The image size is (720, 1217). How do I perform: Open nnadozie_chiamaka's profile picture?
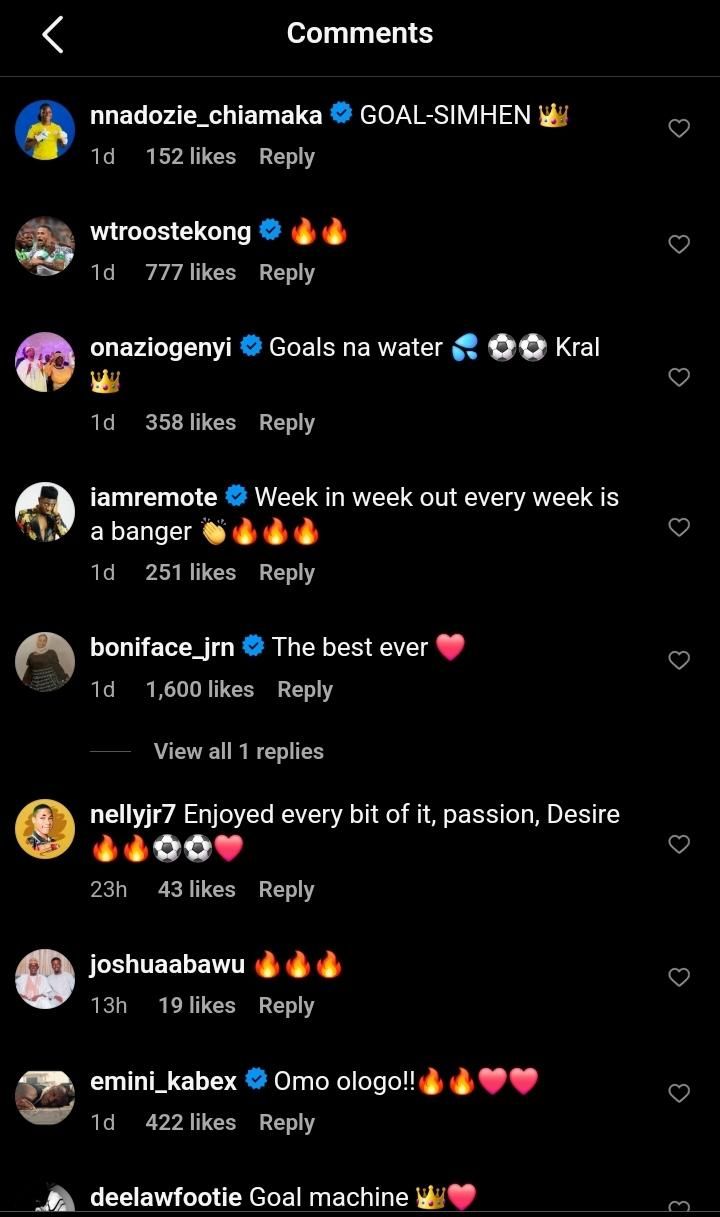[x=45, y=130]
